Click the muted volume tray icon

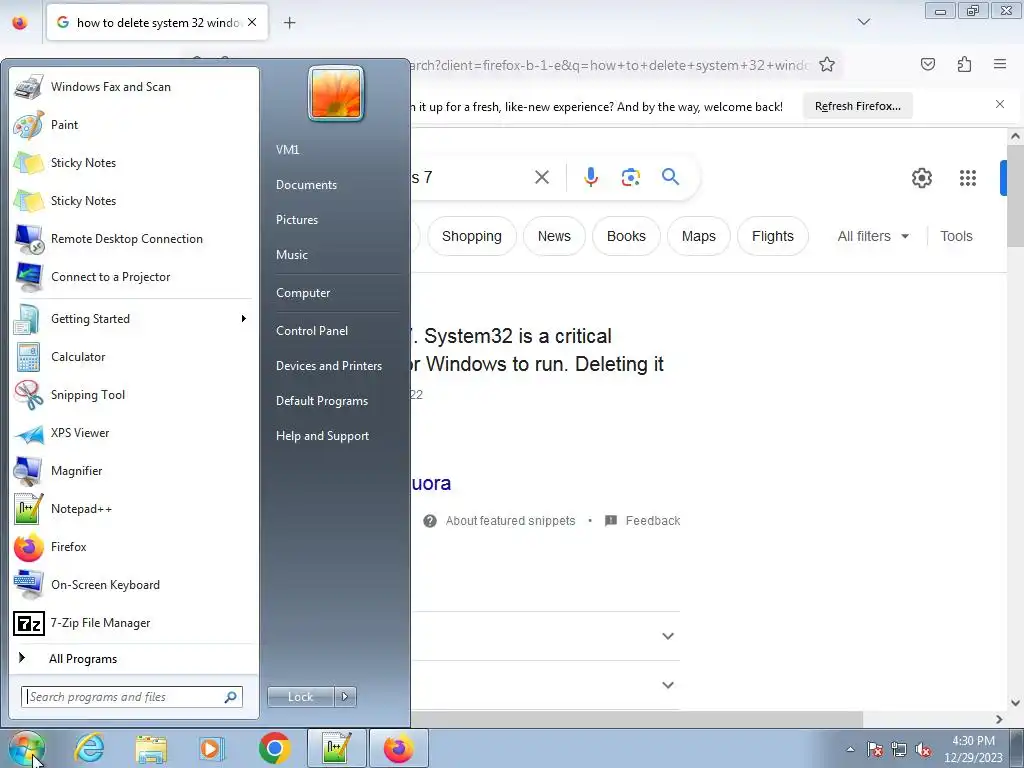[x=923, y=749]
